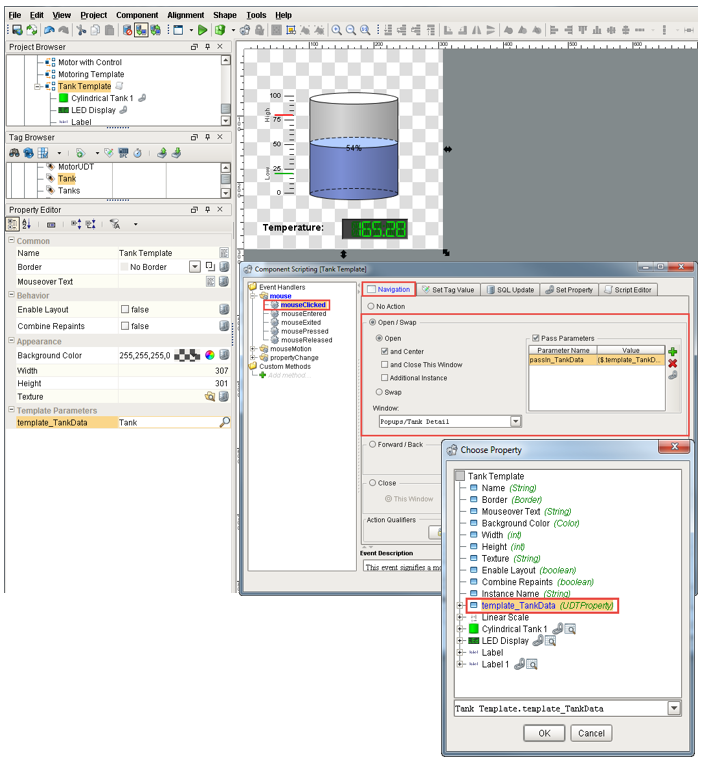Screen dimensions: 701x766
Task: Click the Project Browser scrollbar down arrow
Action: point(225,120)
